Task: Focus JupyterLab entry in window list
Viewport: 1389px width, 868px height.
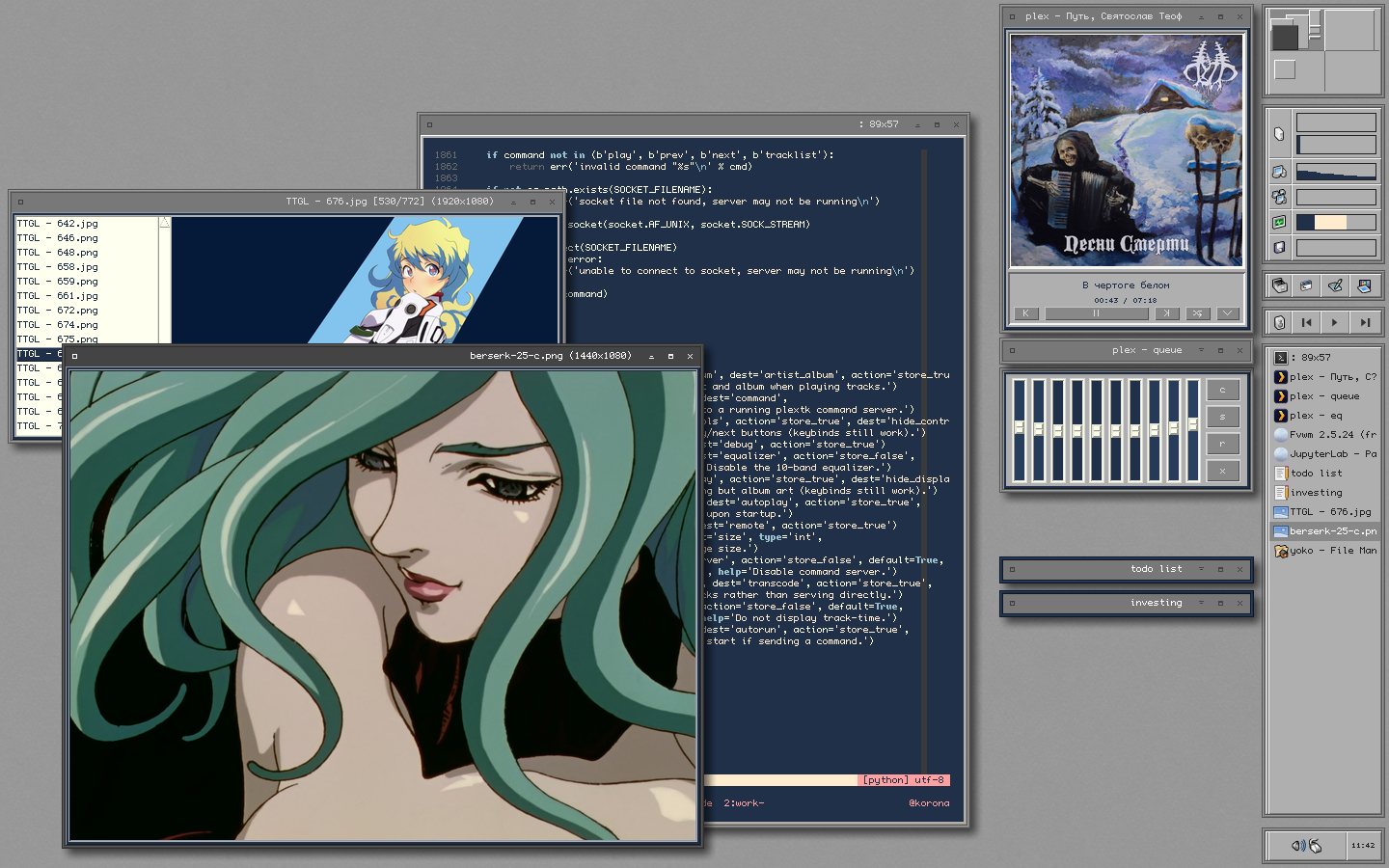Action: tap(1325, 453)
